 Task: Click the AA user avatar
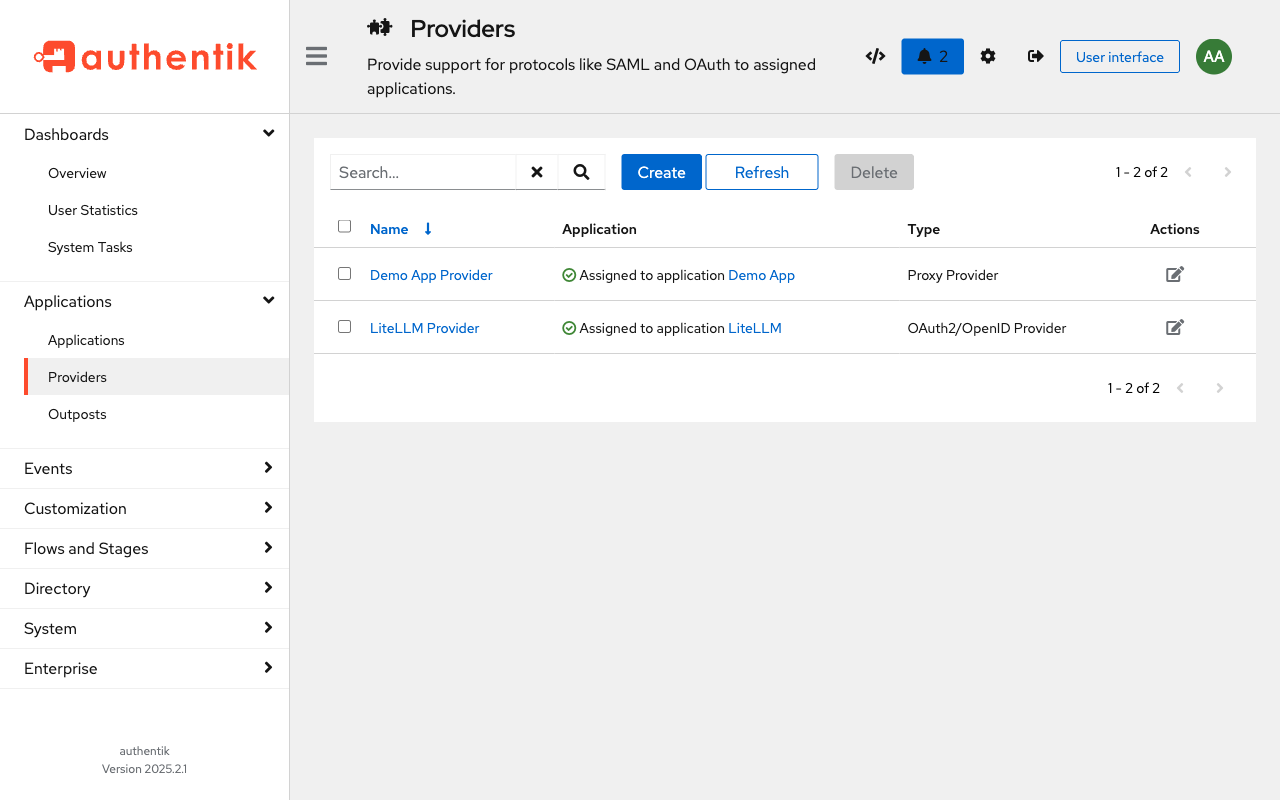pyautogui.click(x=1214, y=56)
